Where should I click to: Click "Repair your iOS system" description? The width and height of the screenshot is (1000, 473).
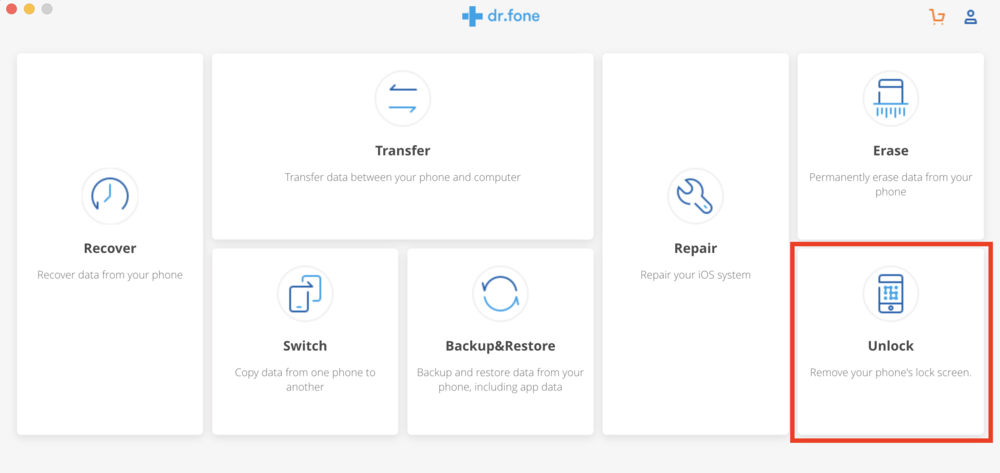695,275
